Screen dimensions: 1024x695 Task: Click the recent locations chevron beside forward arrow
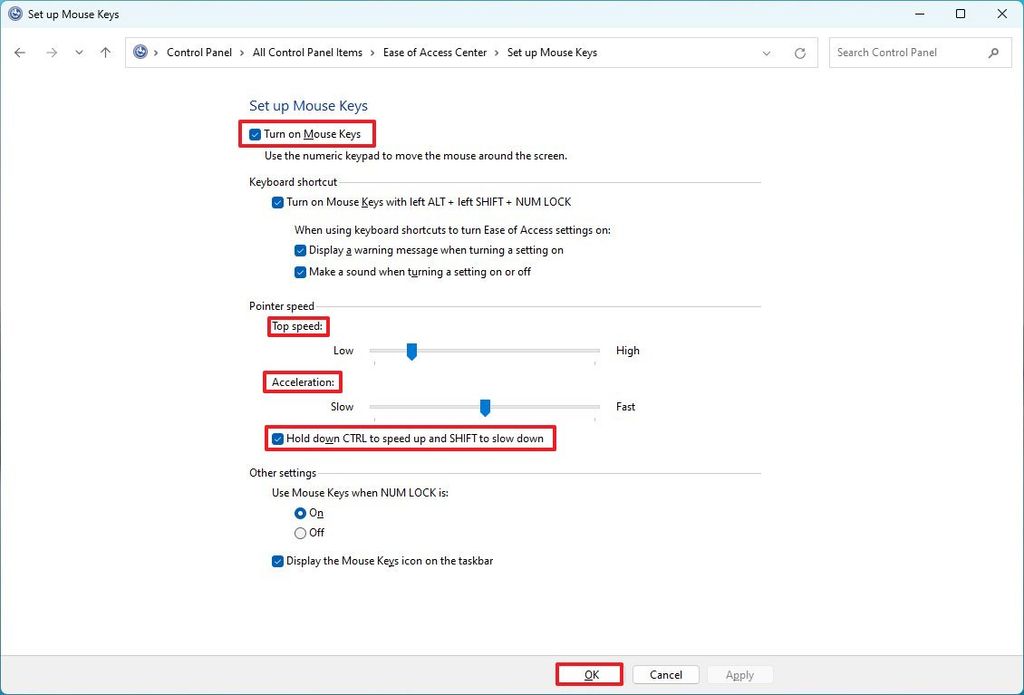click(78, 52)
